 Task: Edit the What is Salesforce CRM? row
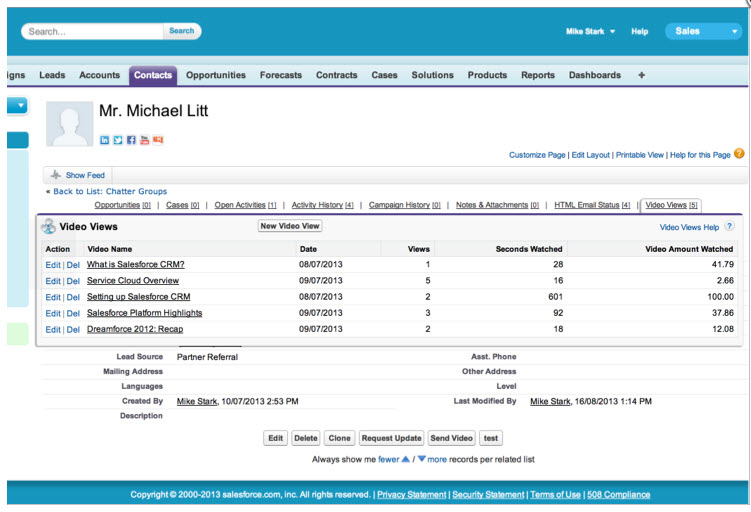(x=53, y=265)
